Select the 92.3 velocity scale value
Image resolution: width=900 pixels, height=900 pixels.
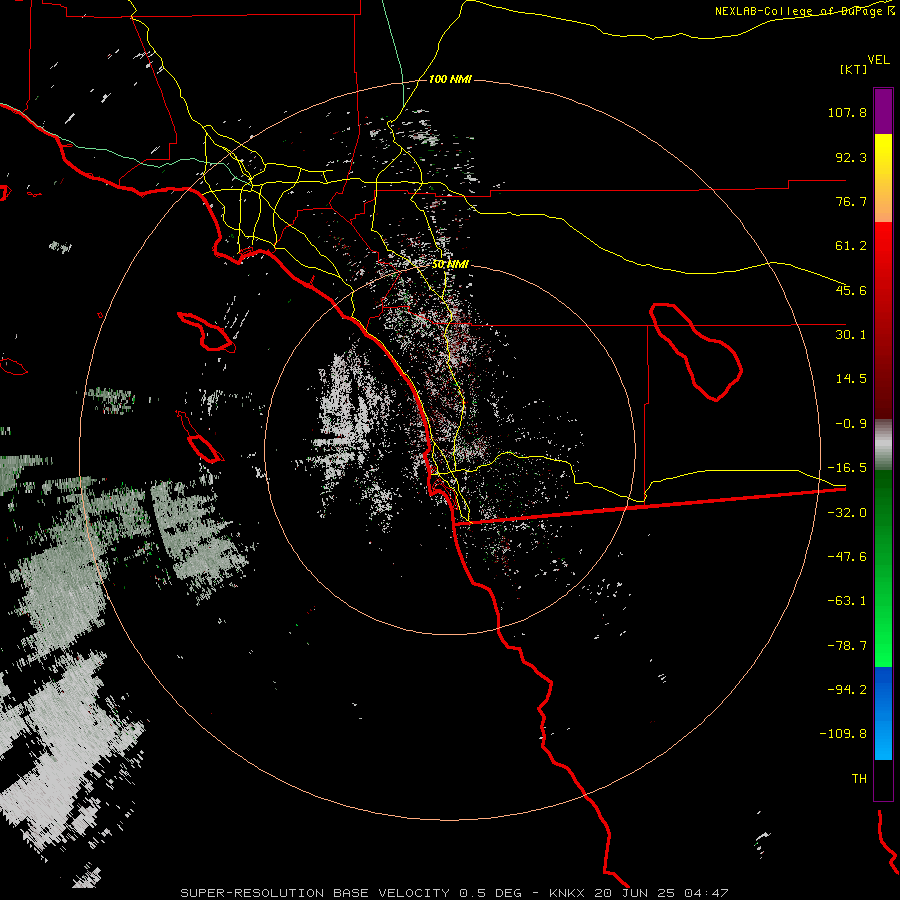[851, 157]
